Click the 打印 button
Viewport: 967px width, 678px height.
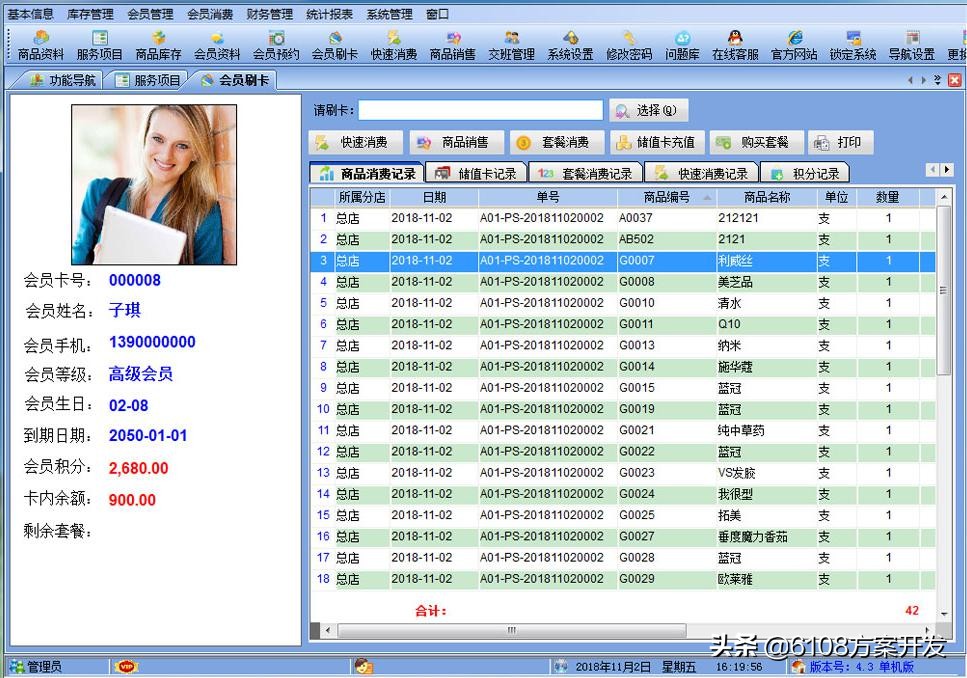pyautogui.click(x=840, y=143)
